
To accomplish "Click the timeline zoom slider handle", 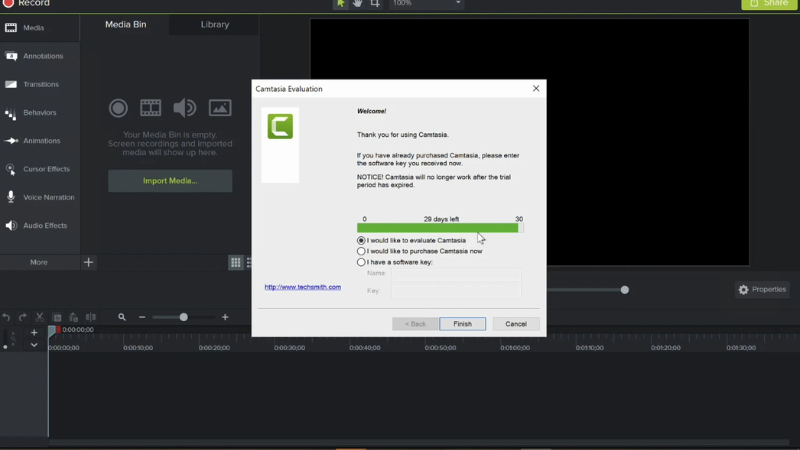I will click(183, 317).
